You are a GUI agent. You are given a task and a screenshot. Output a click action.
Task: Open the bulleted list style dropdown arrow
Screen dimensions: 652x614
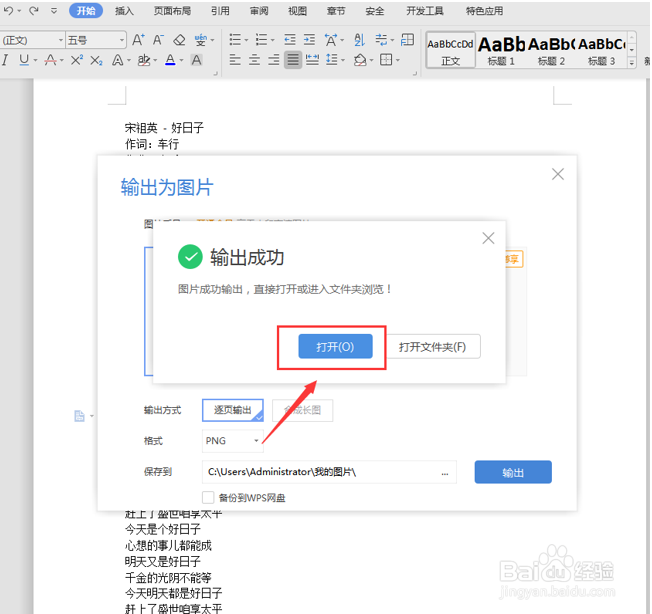point(246,40)
